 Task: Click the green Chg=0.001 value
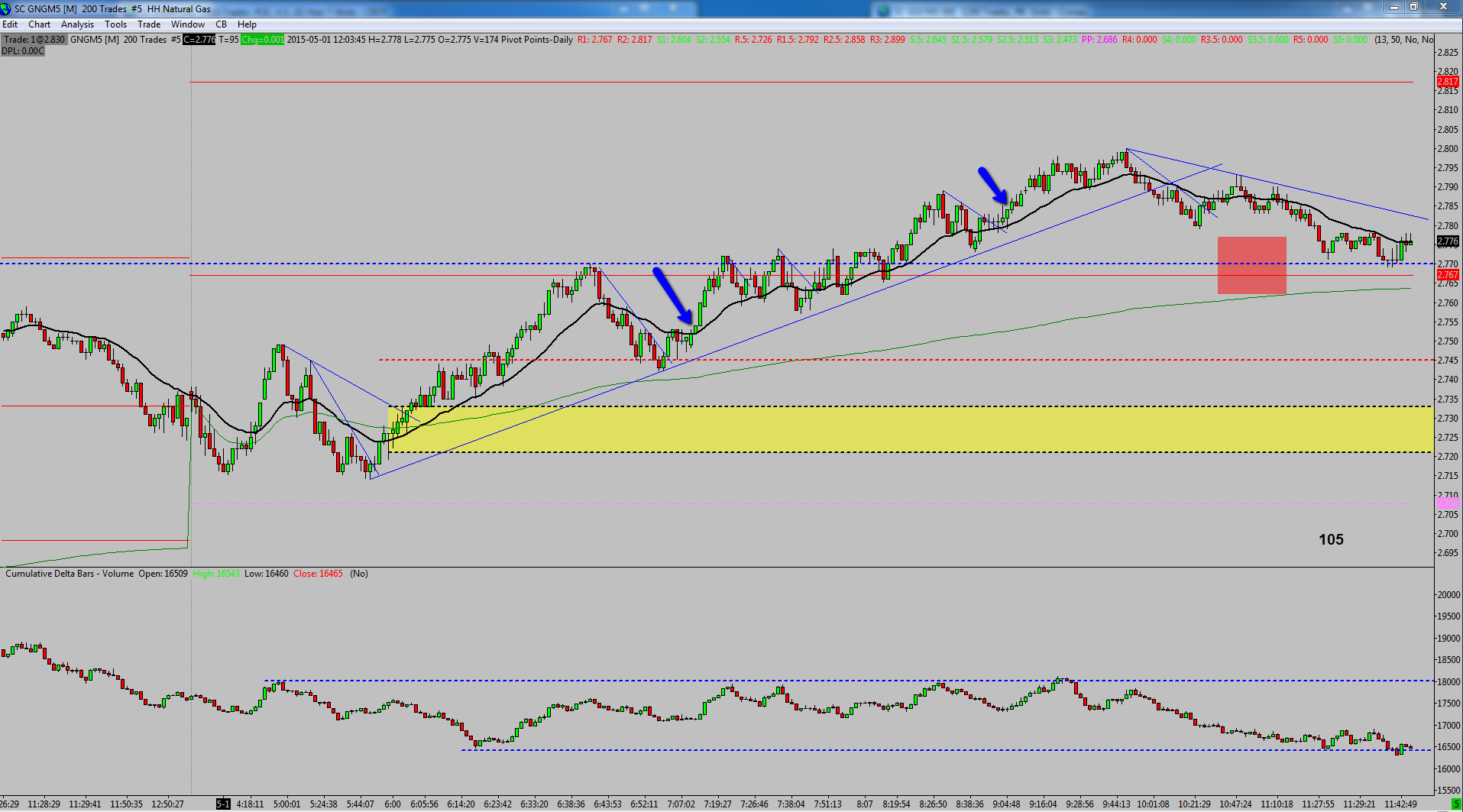pyautogui.click(x=262, y=40)
